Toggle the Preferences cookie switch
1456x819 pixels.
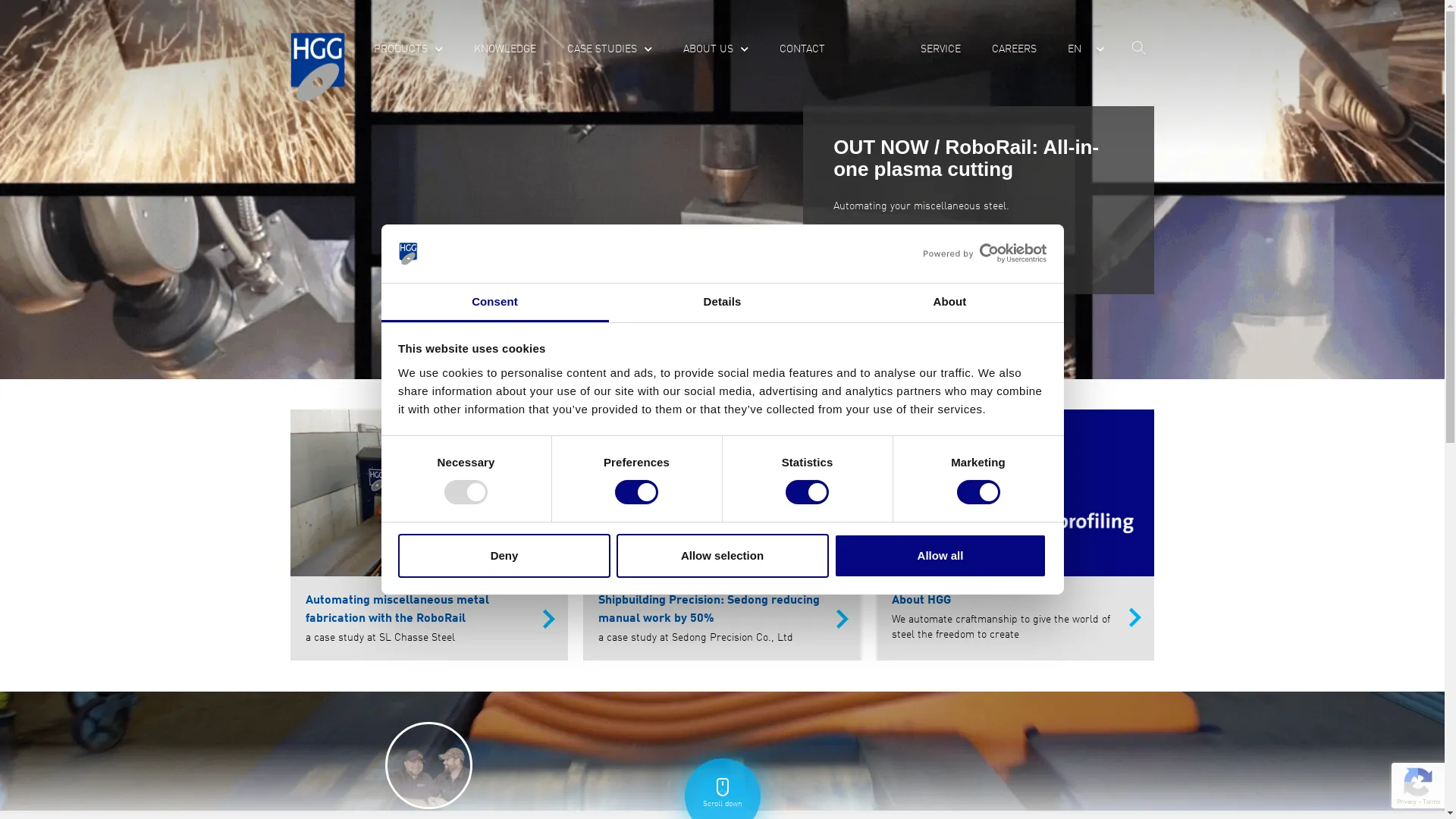[636, 492]
